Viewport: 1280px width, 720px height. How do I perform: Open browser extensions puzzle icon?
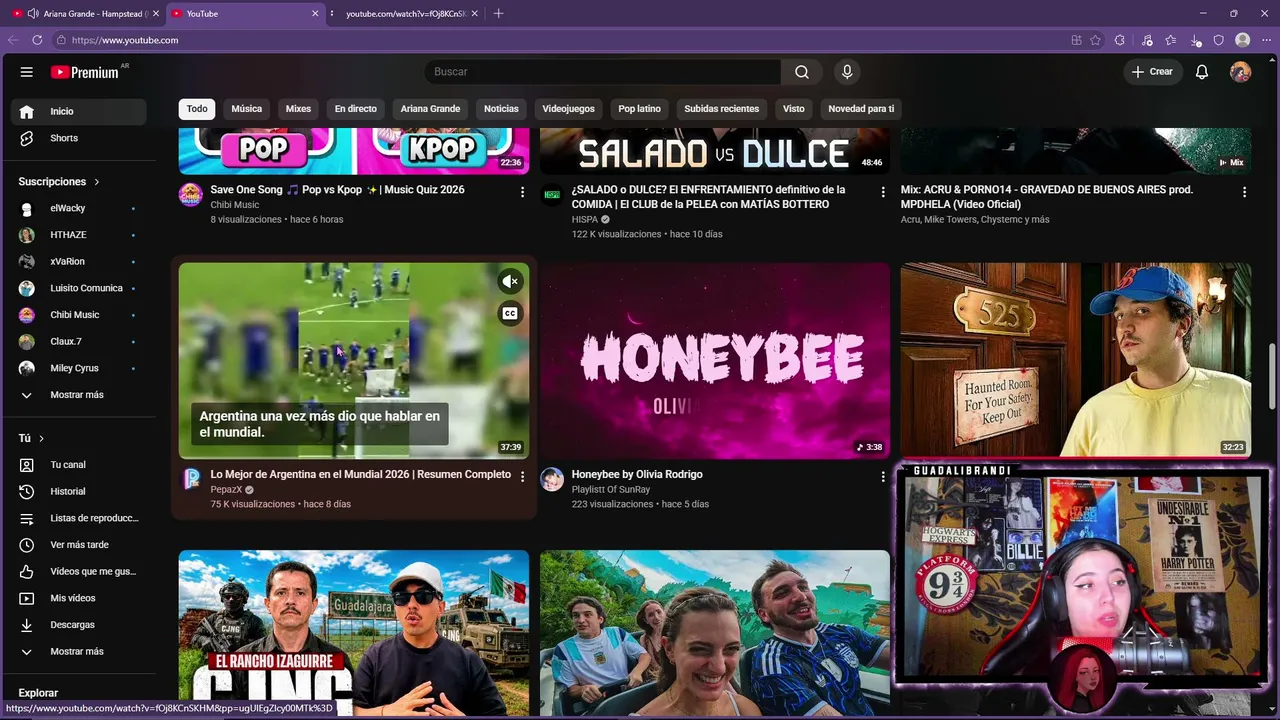click(x=1120, y=40)
